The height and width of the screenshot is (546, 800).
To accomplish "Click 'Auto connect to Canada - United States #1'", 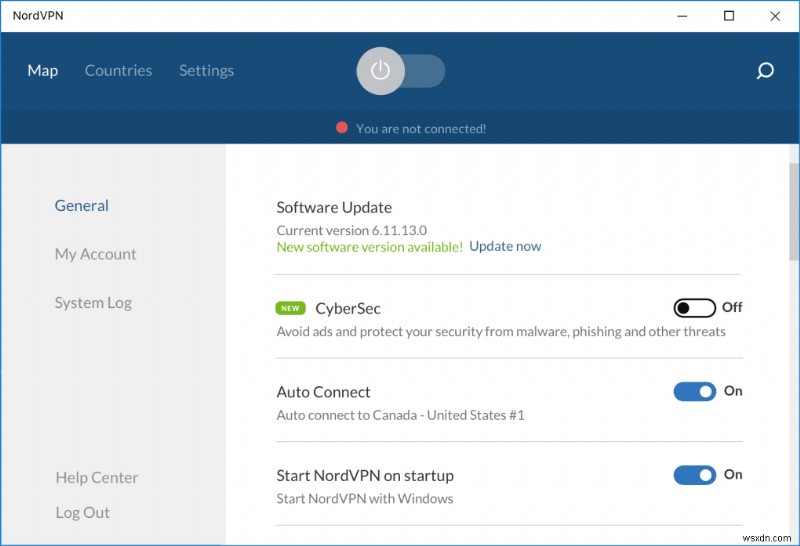I will click(401, 415).
